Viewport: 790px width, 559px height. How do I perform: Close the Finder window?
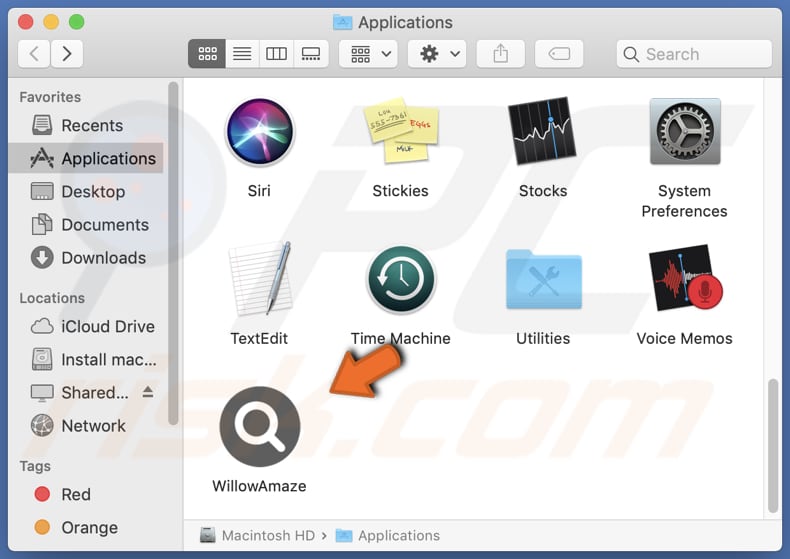[x=26, y=22]
